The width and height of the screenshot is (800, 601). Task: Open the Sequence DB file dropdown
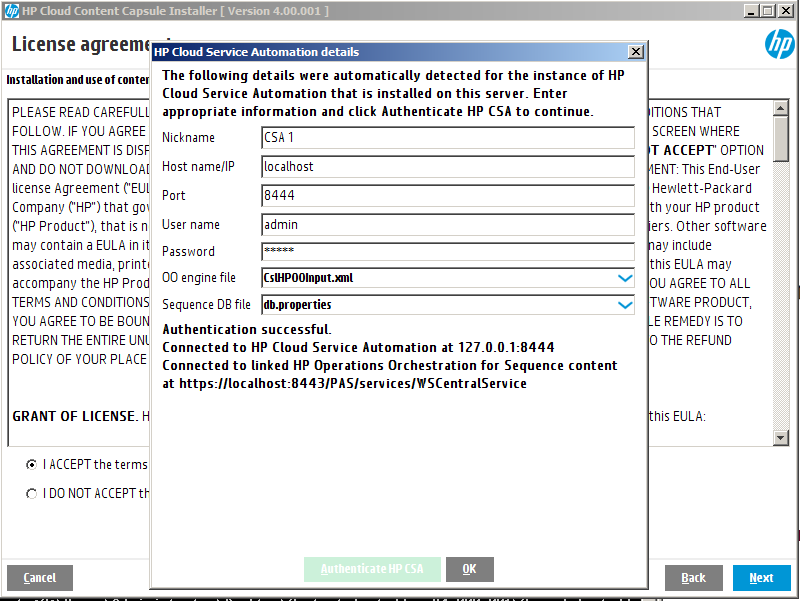625,305
